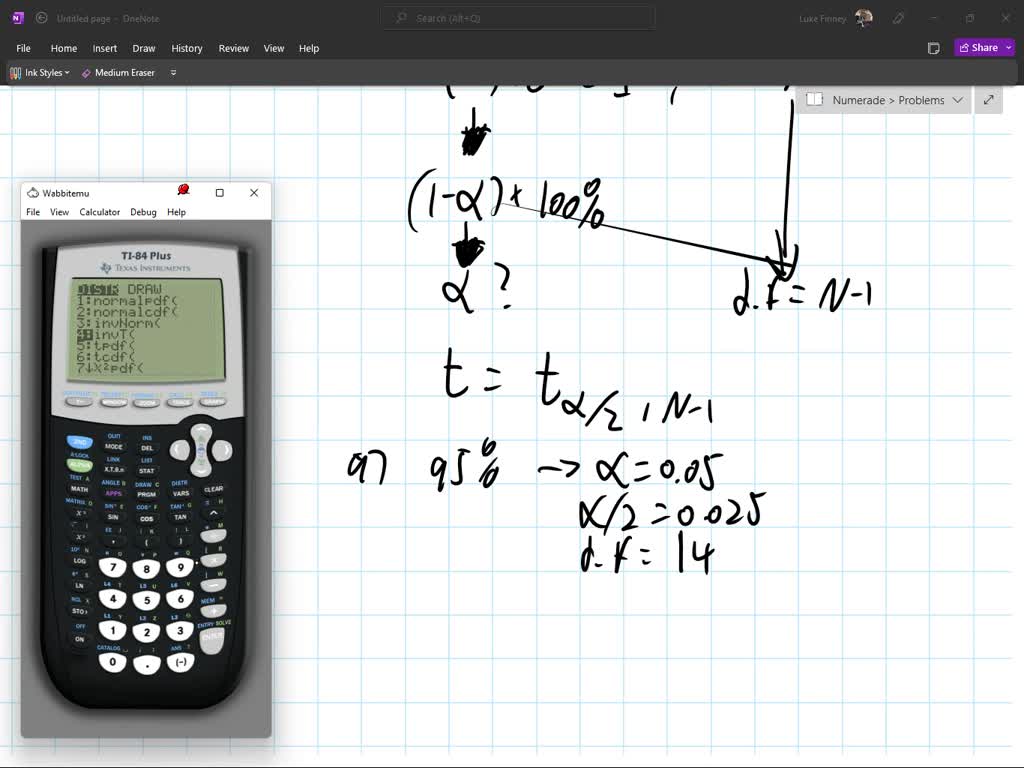Open the Debug menu in Wabbitemu
This screenshot has width=1024, height=768.
pos(143,212)
